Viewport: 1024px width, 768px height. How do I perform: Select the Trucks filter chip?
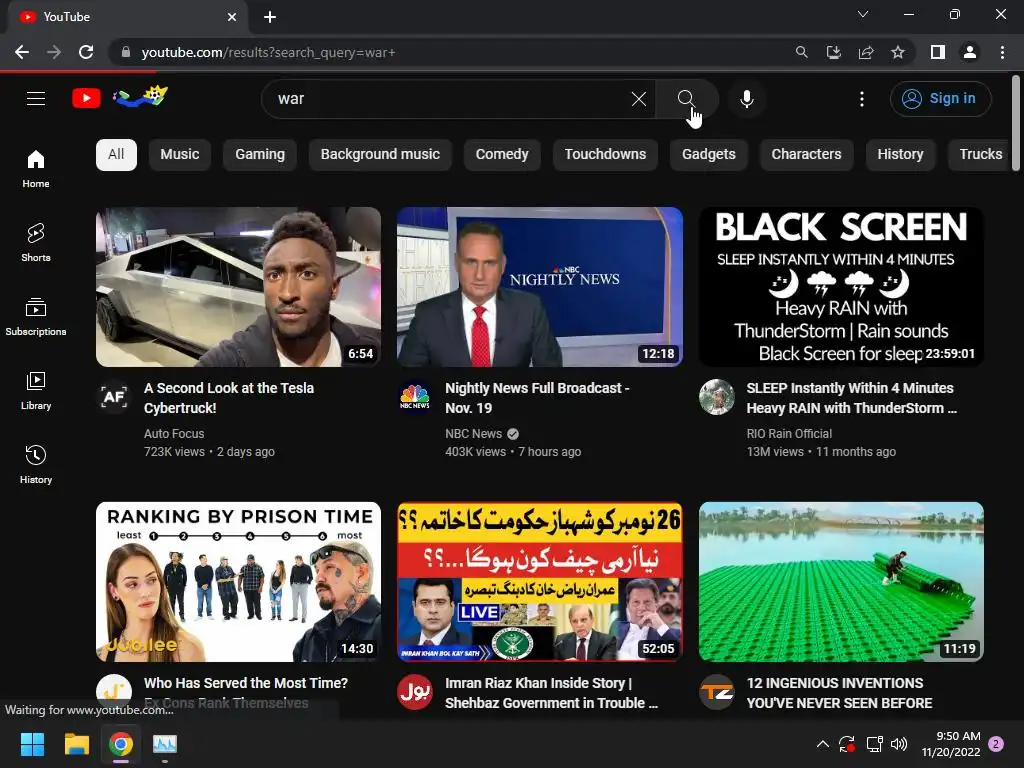click(x=980, y=154)
